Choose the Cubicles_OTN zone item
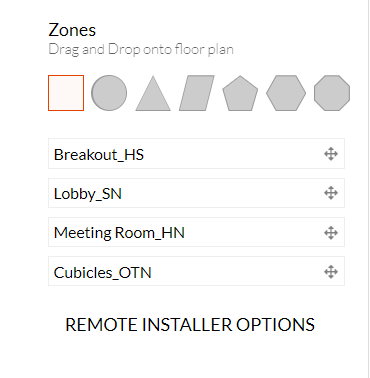 pyautogui.click(x=196, y=271)
